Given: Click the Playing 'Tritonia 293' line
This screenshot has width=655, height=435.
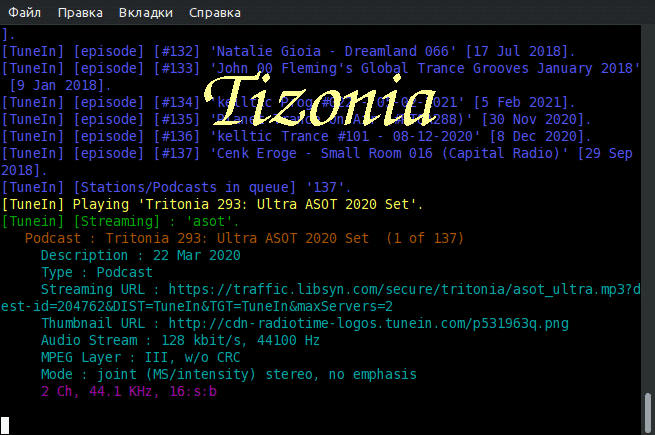Looking at the screenshot, I should [x=212, y=204].
